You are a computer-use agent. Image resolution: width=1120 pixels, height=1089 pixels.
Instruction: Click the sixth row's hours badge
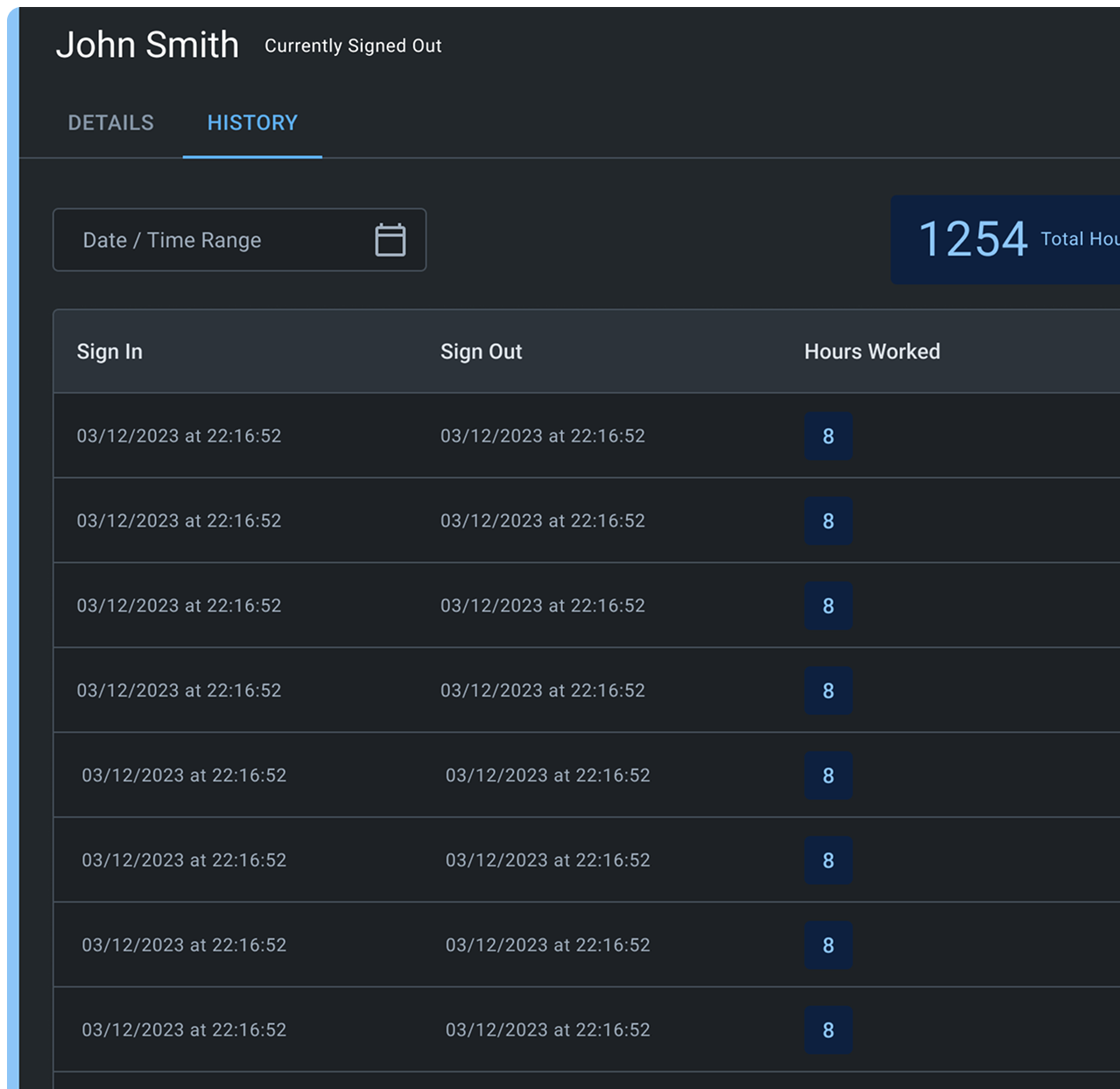click(828, 861)
